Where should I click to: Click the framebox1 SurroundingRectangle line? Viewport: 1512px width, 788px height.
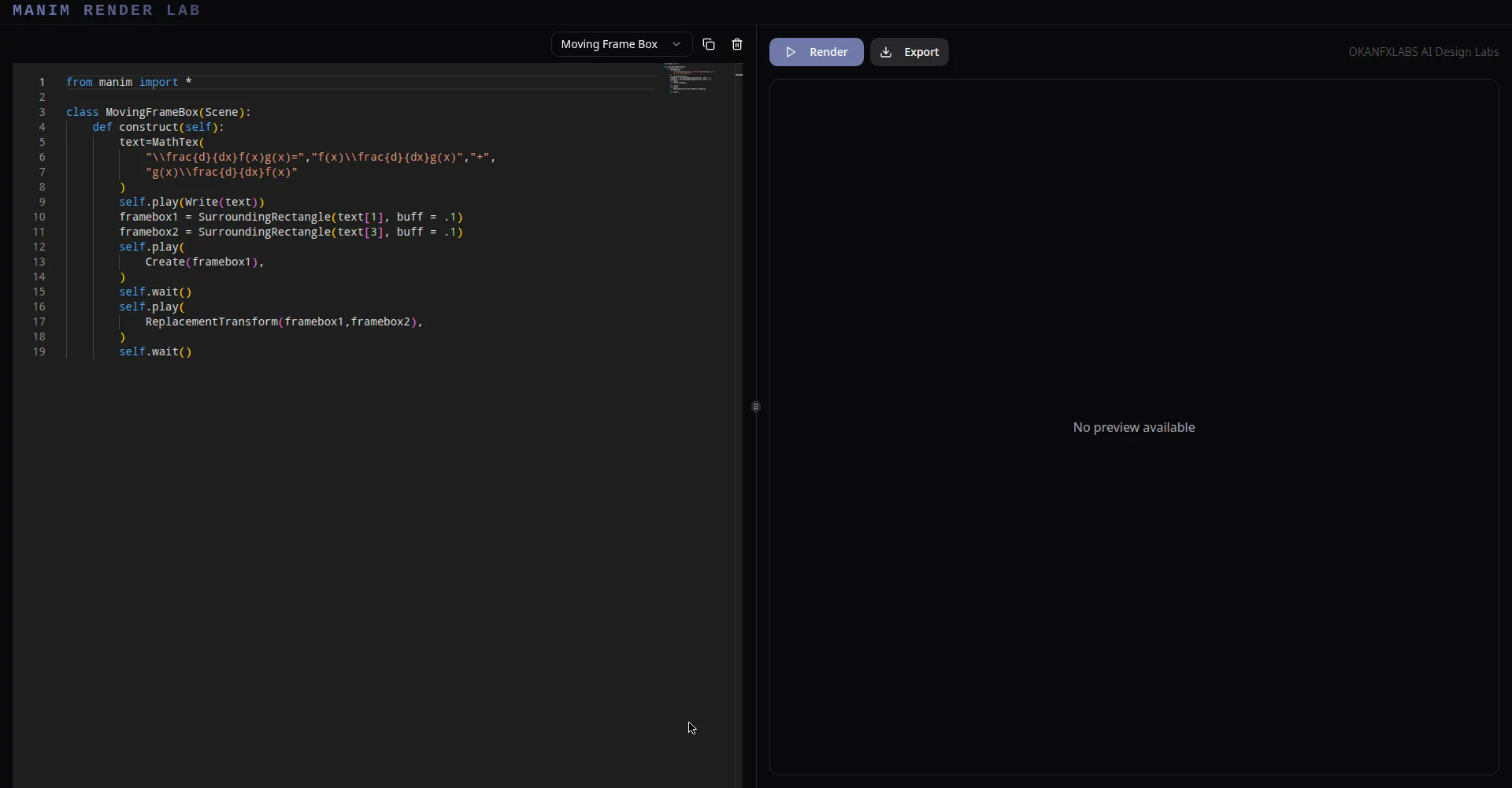pyautogui.click(x=291, y=217)
